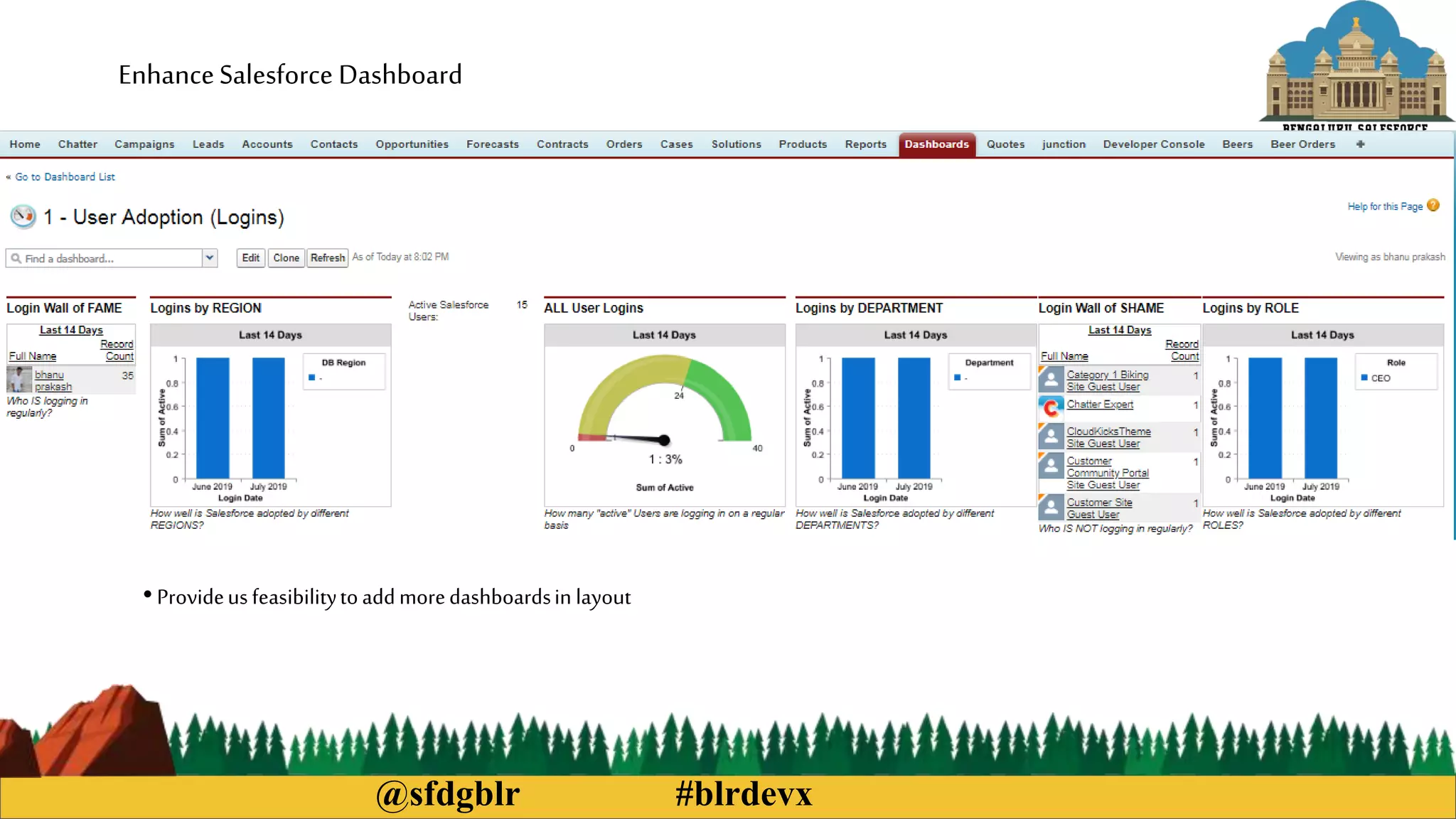Open the Contracts tab
Viewport: 1456px width, 819px height.
[562, 144]
